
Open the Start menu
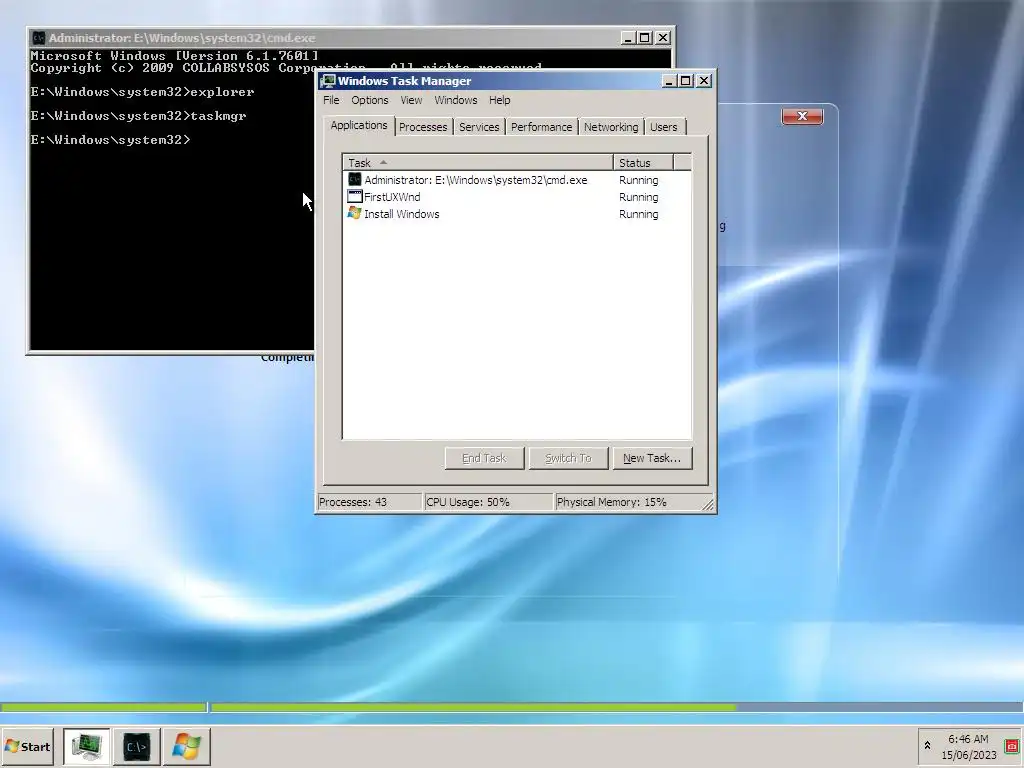(x=27, y=746)
